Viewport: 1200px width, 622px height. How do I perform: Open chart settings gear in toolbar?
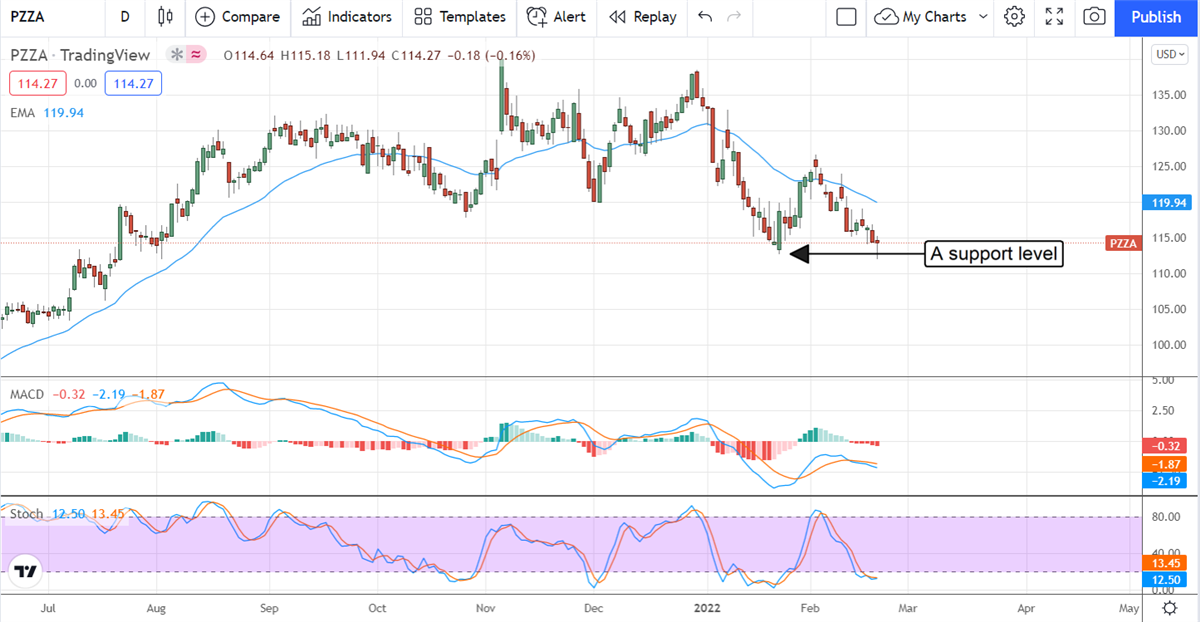(1014, 17)
